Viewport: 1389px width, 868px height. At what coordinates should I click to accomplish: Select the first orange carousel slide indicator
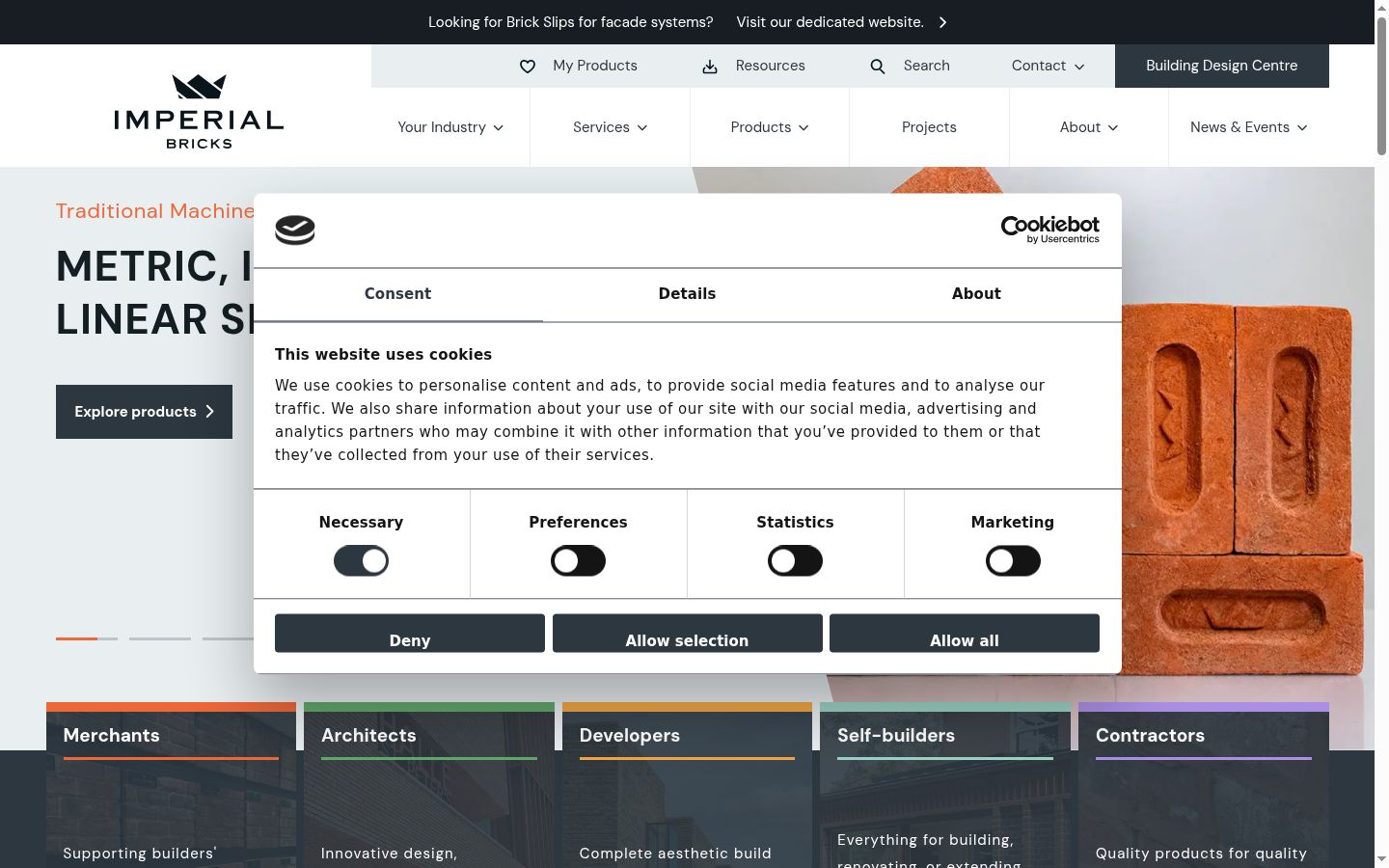pyautogui.click(x=87, y=638)
